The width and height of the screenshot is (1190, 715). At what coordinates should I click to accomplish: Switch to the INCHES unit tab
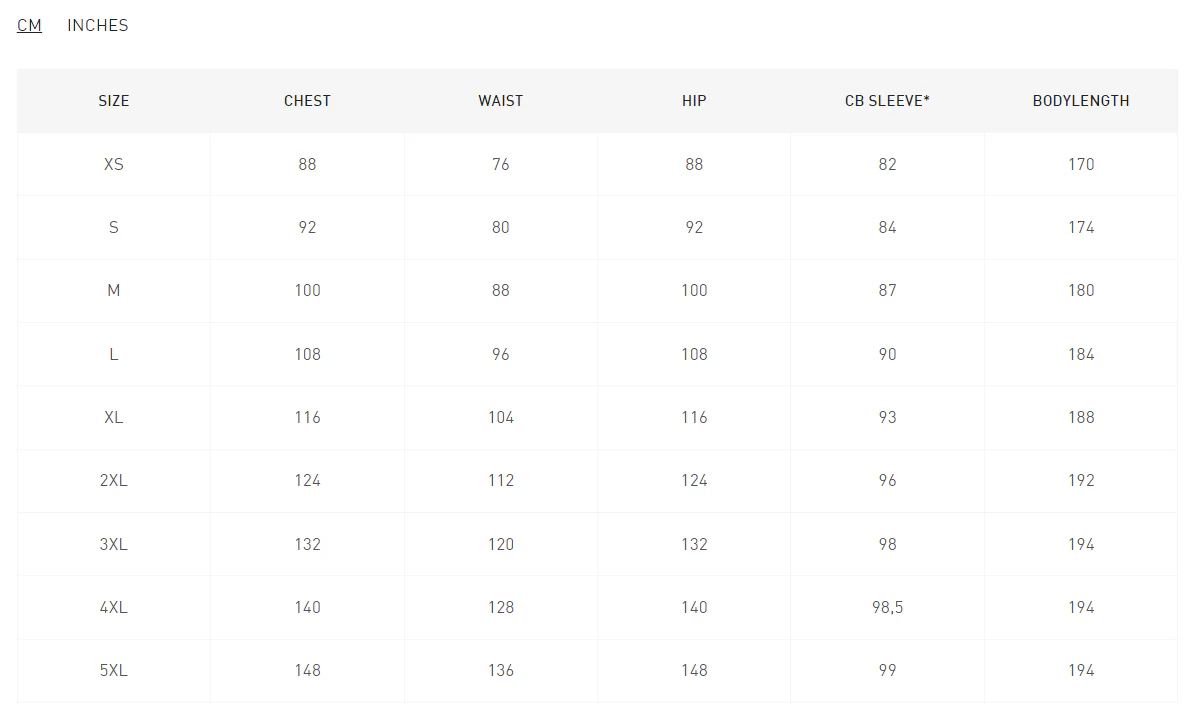tap(98, 25)
